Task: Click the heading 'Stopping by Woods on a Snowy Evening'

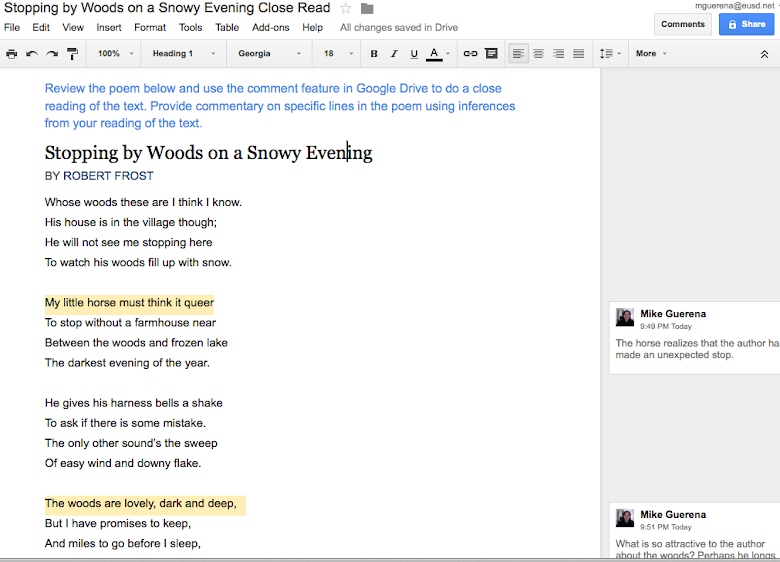Action: 208,153
